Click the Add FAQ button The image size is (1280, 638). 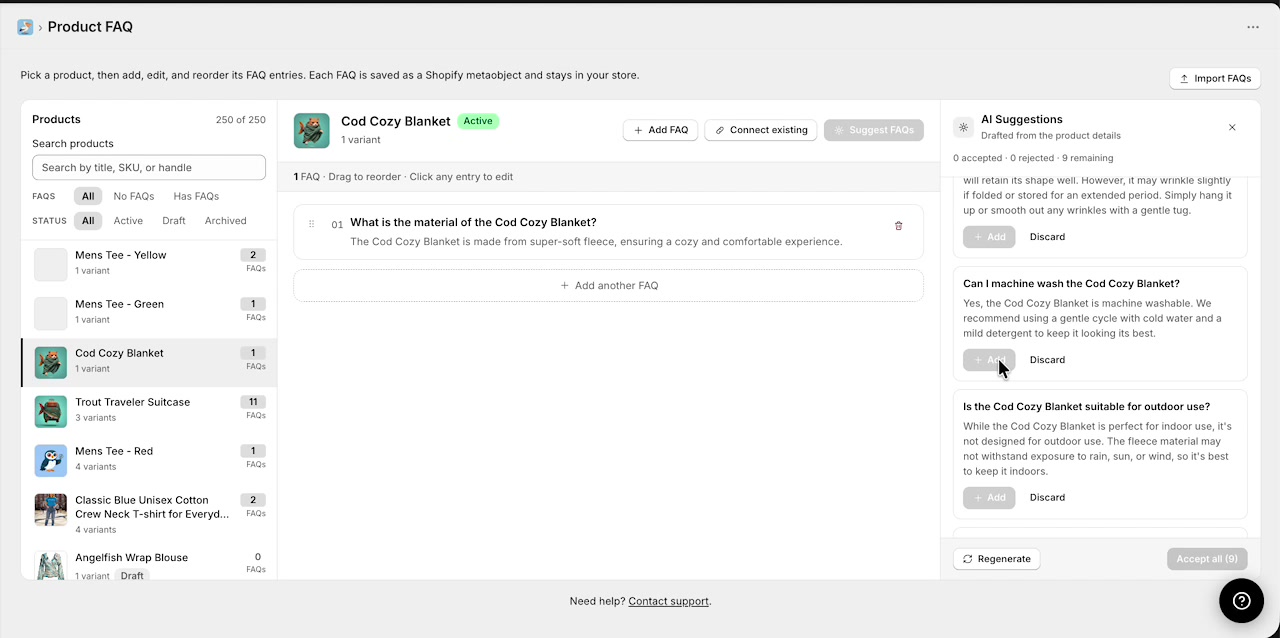(x=660, y=130)
